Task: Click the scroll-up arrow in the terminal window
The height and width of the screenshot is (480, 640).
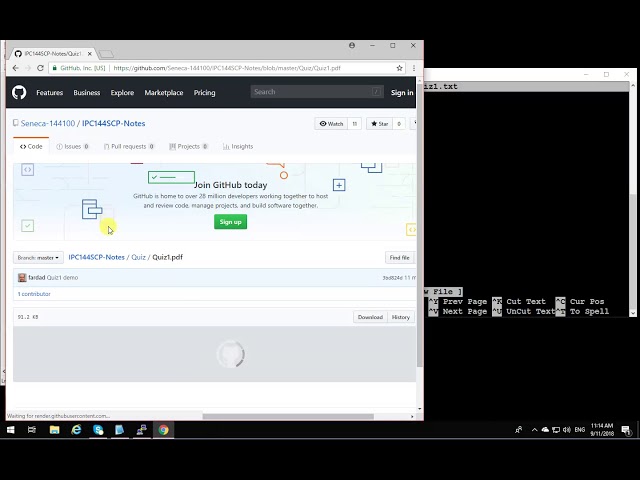Action: point(633,85)
